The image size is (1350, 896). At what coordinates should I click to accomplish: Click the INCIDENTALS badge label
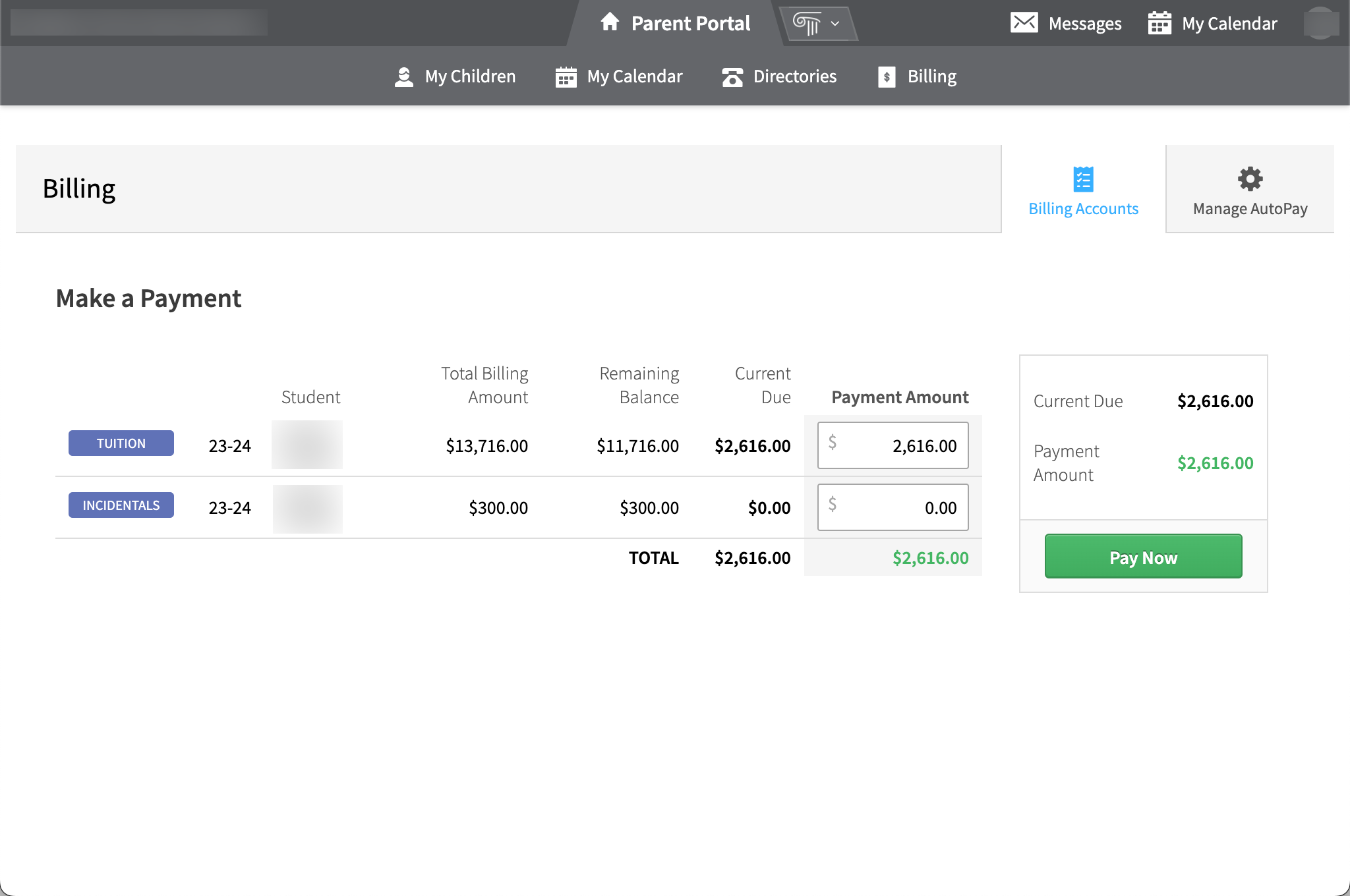(121, 505)
